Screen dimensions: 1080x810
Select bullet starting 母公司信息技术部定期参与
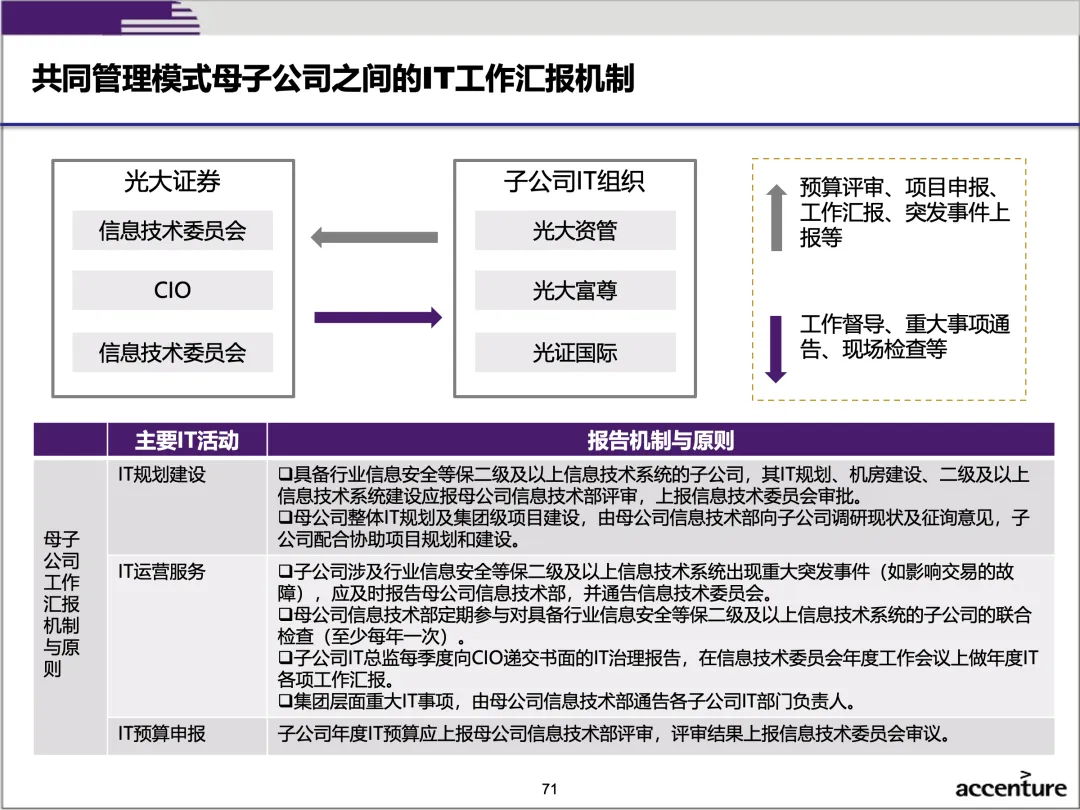(x=654, y=625)
